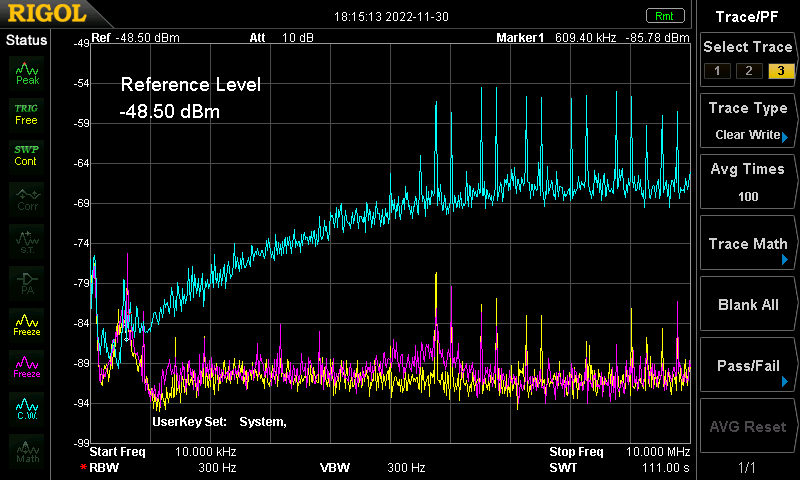This screenshot has width=800, height=480.
Task: Click the Math trace status icon
Action: tap(27, 450)
